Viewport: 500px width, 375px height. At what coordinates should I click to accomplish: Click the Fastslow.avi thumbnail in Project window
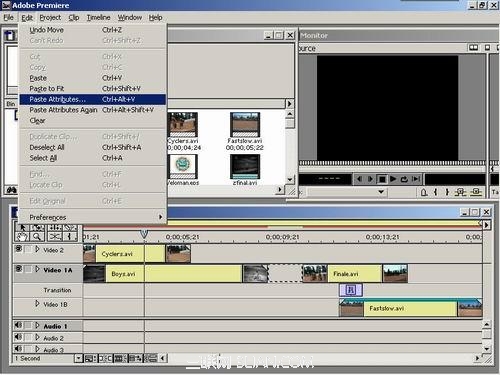click(x=245, y=125)
